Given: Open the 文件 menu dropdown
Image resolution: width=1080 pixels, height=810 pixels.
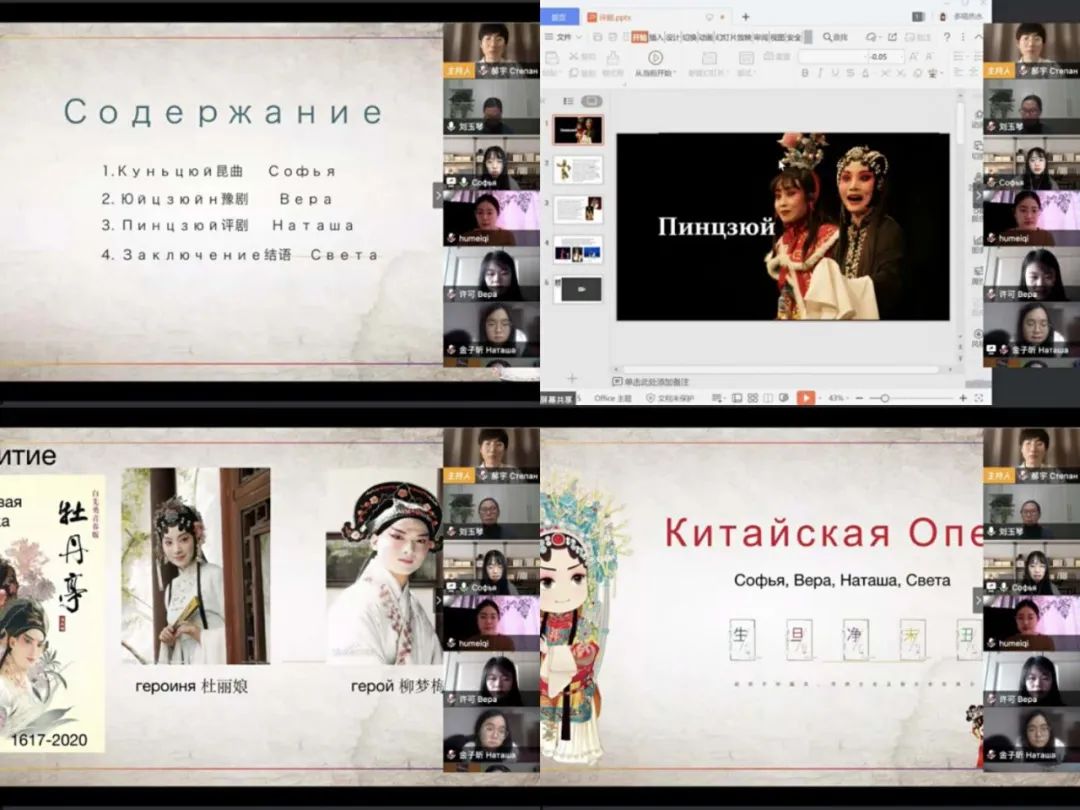Looking at the screenshot, I should (x=567, y=37).
